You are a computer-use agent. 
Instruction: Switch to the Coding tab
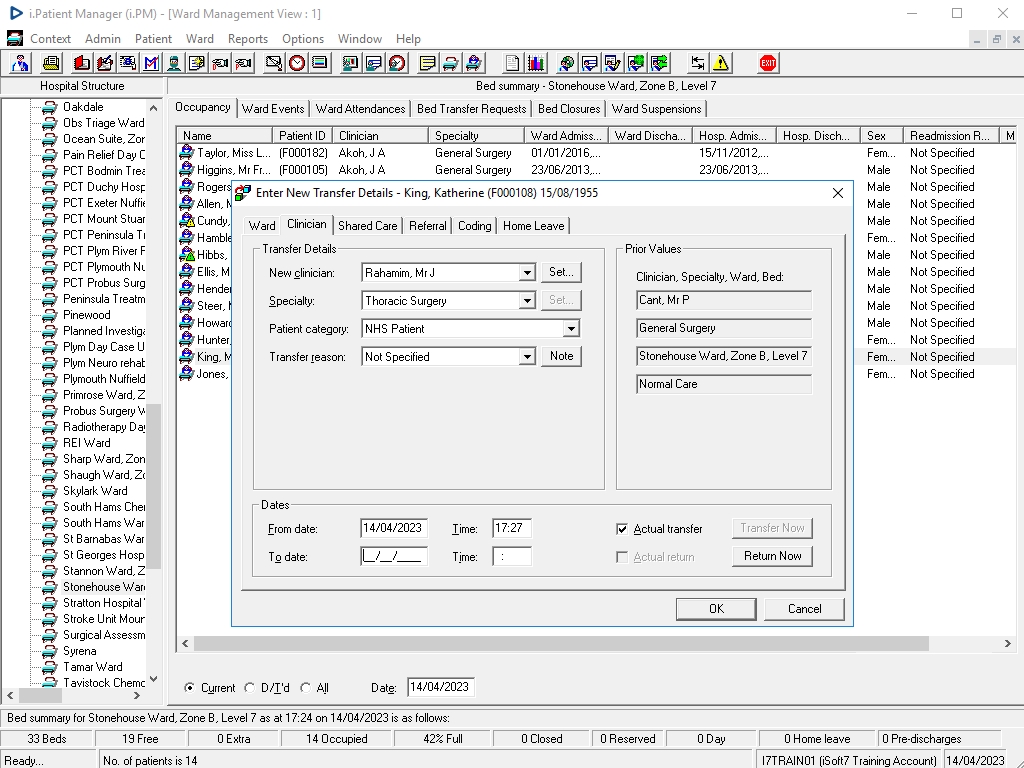tap(475, 226)
